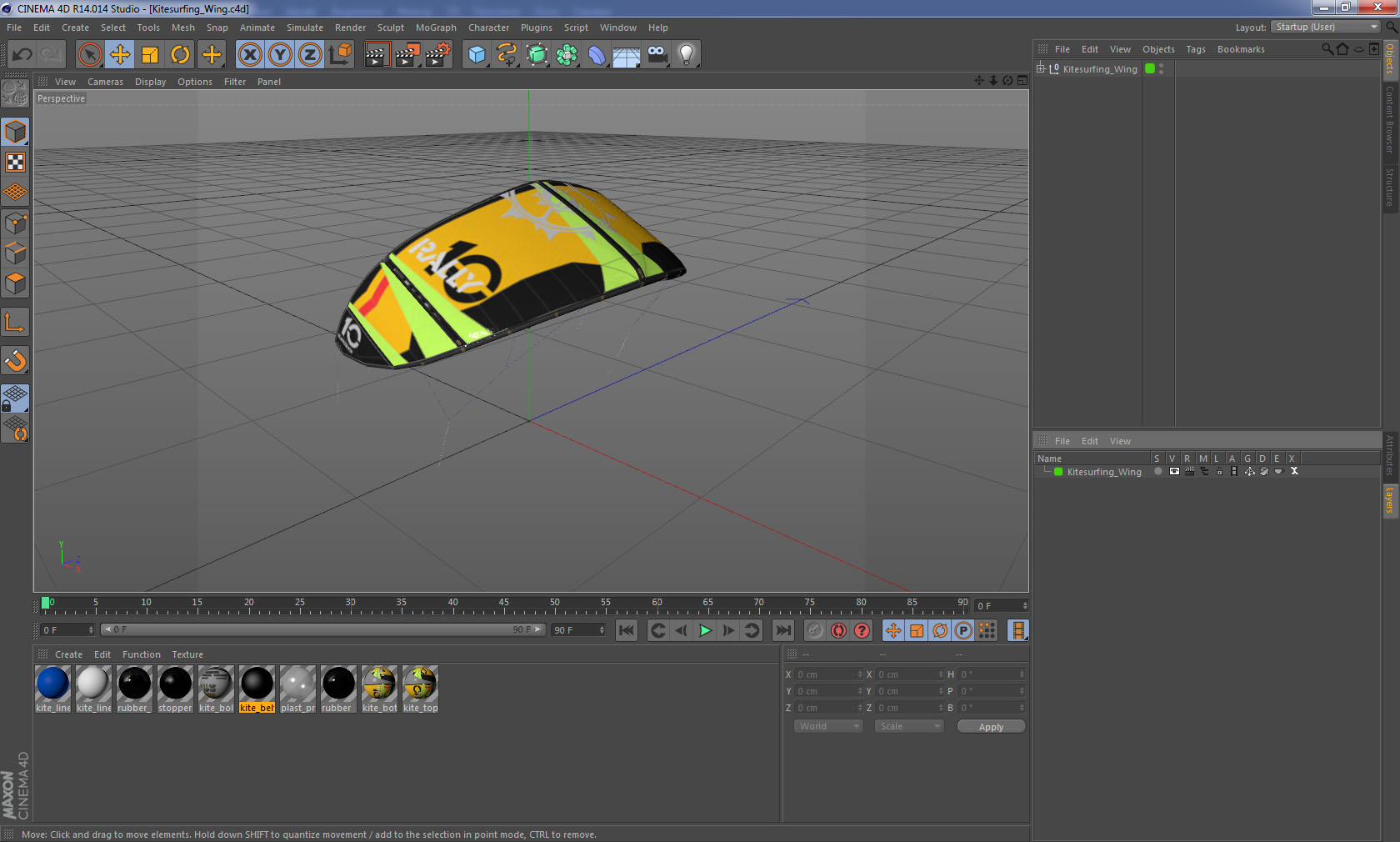The image size is (1400, 842).
Task: Open the Character menu
Action: tap(488, 28)
